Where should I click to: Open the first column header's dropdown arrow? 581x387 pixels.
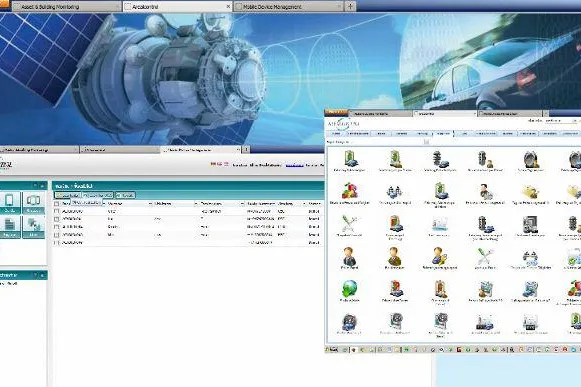pyautogui.click(x=104, y=204)
